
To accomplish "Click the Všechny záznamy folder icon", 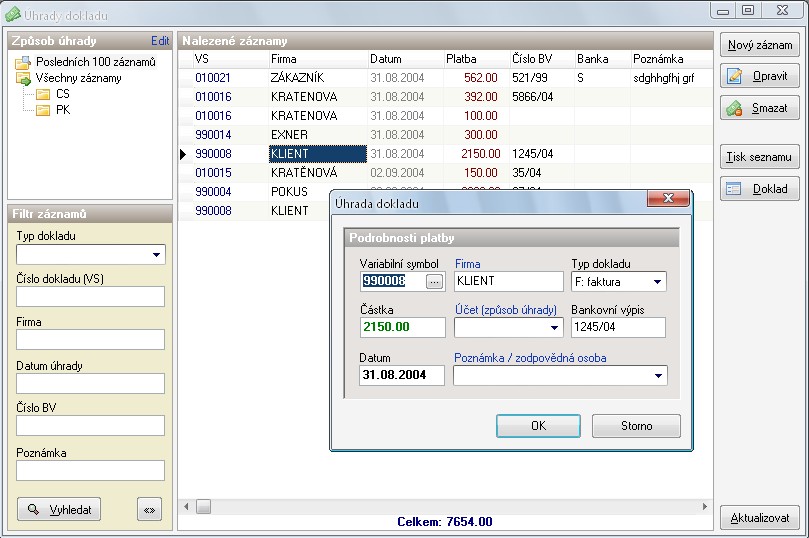I will pyautogui.click(x=23, y=79).
